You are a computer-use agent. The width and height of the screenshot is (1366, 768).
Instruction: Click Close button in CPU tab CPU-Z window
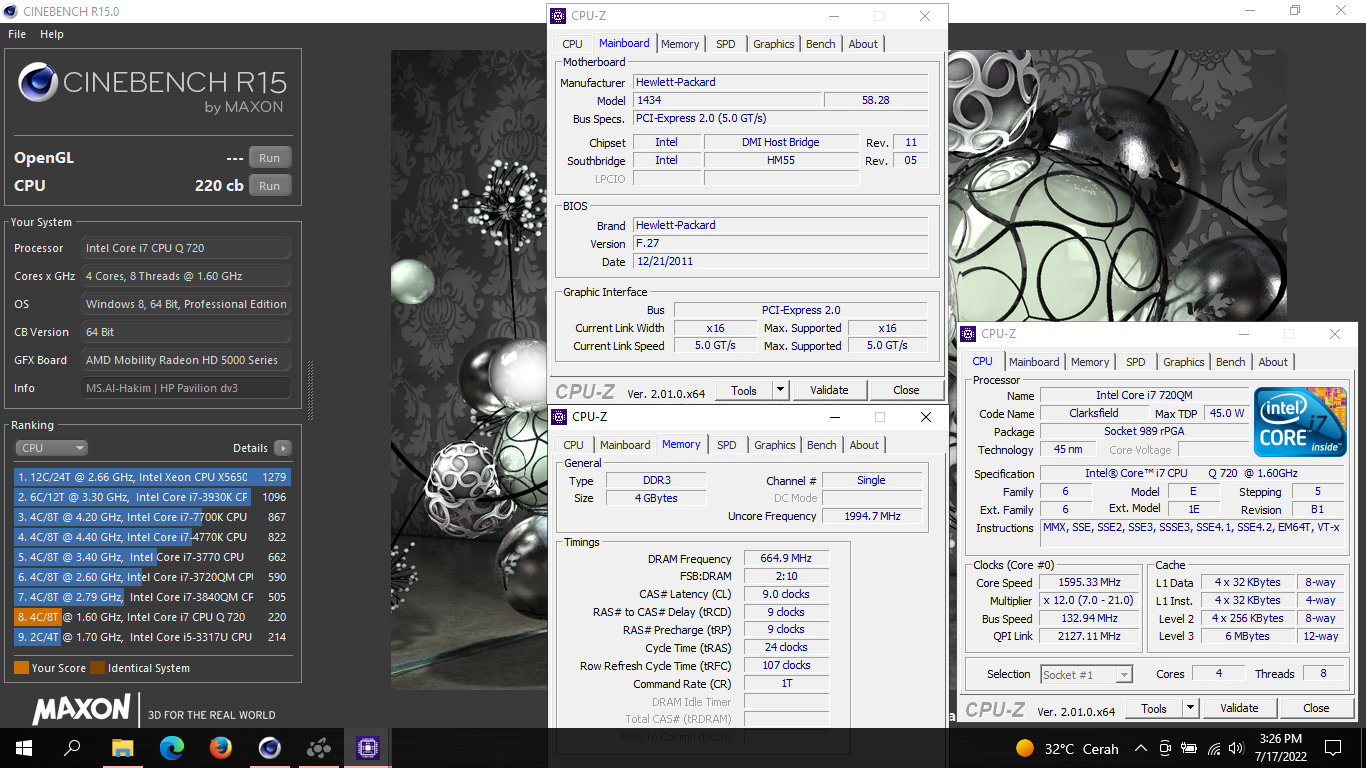[1316, 708]
